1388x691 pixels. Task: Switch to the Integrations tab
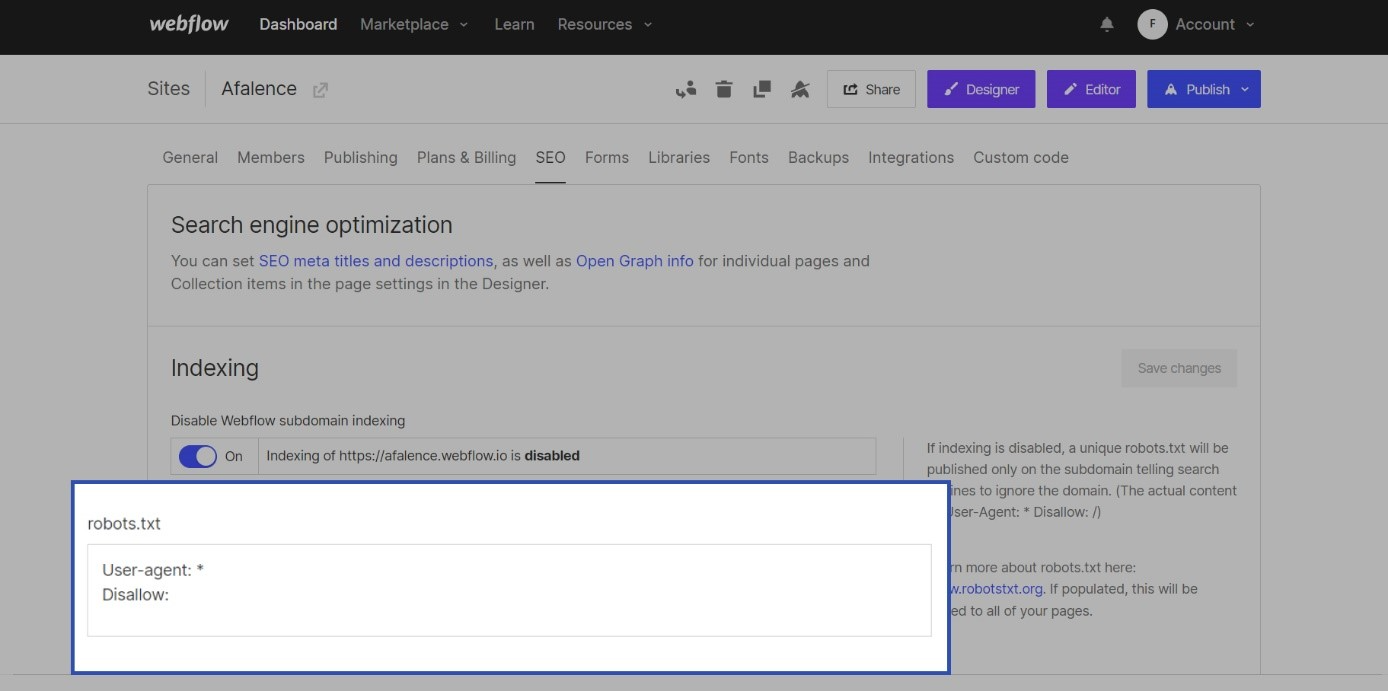(911, 157)
